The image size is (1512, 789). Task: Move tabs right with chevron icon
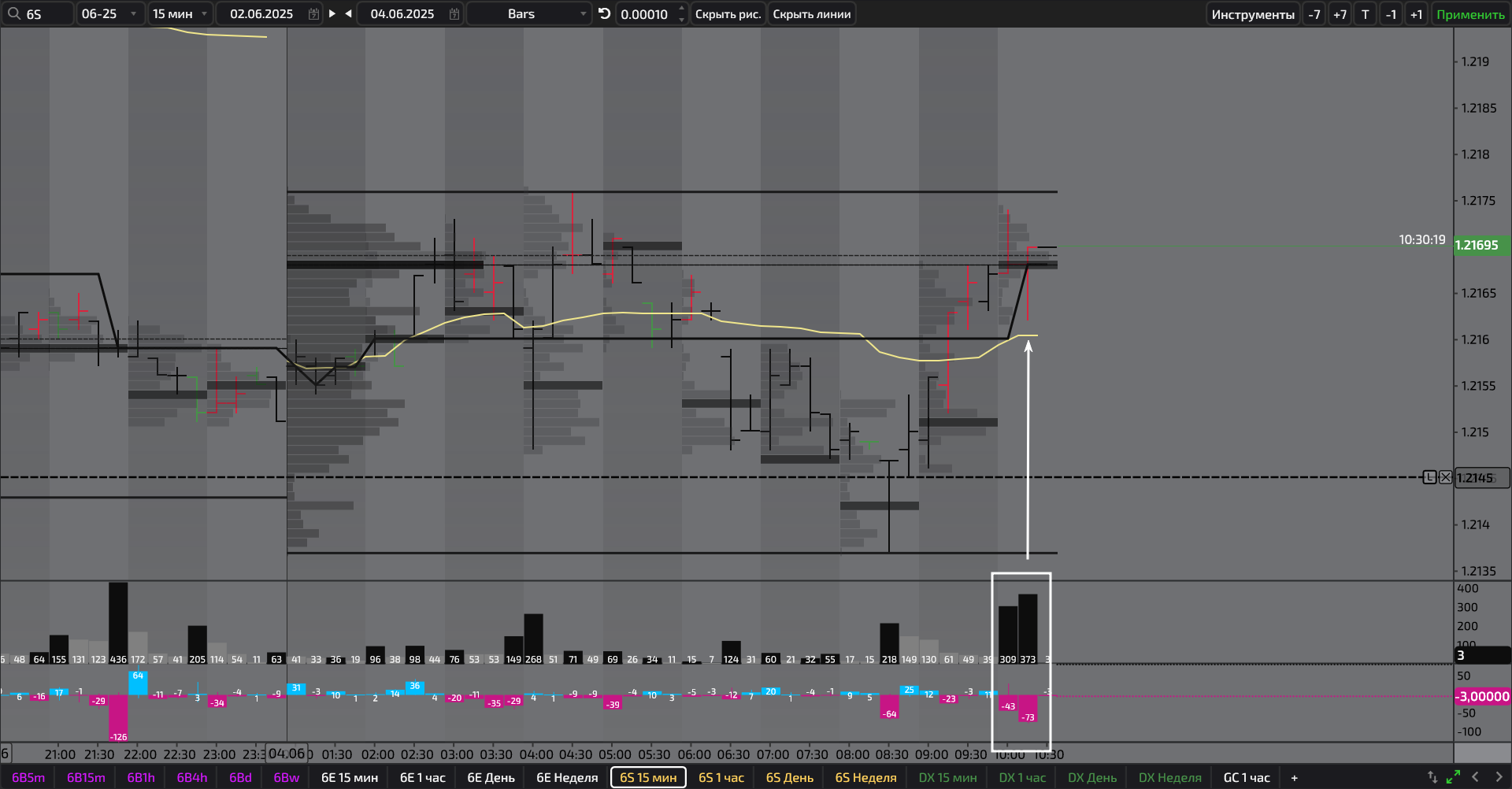click(1499, 777)
